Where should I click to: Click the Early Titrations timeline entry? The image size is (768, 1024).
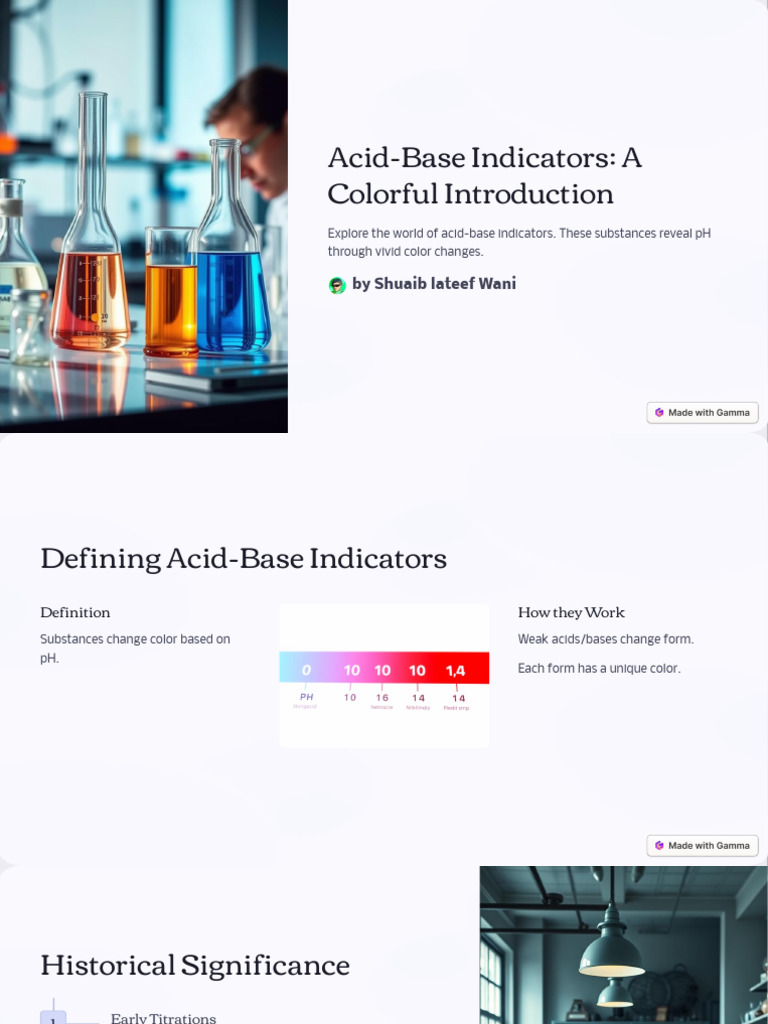[163, 1018]
